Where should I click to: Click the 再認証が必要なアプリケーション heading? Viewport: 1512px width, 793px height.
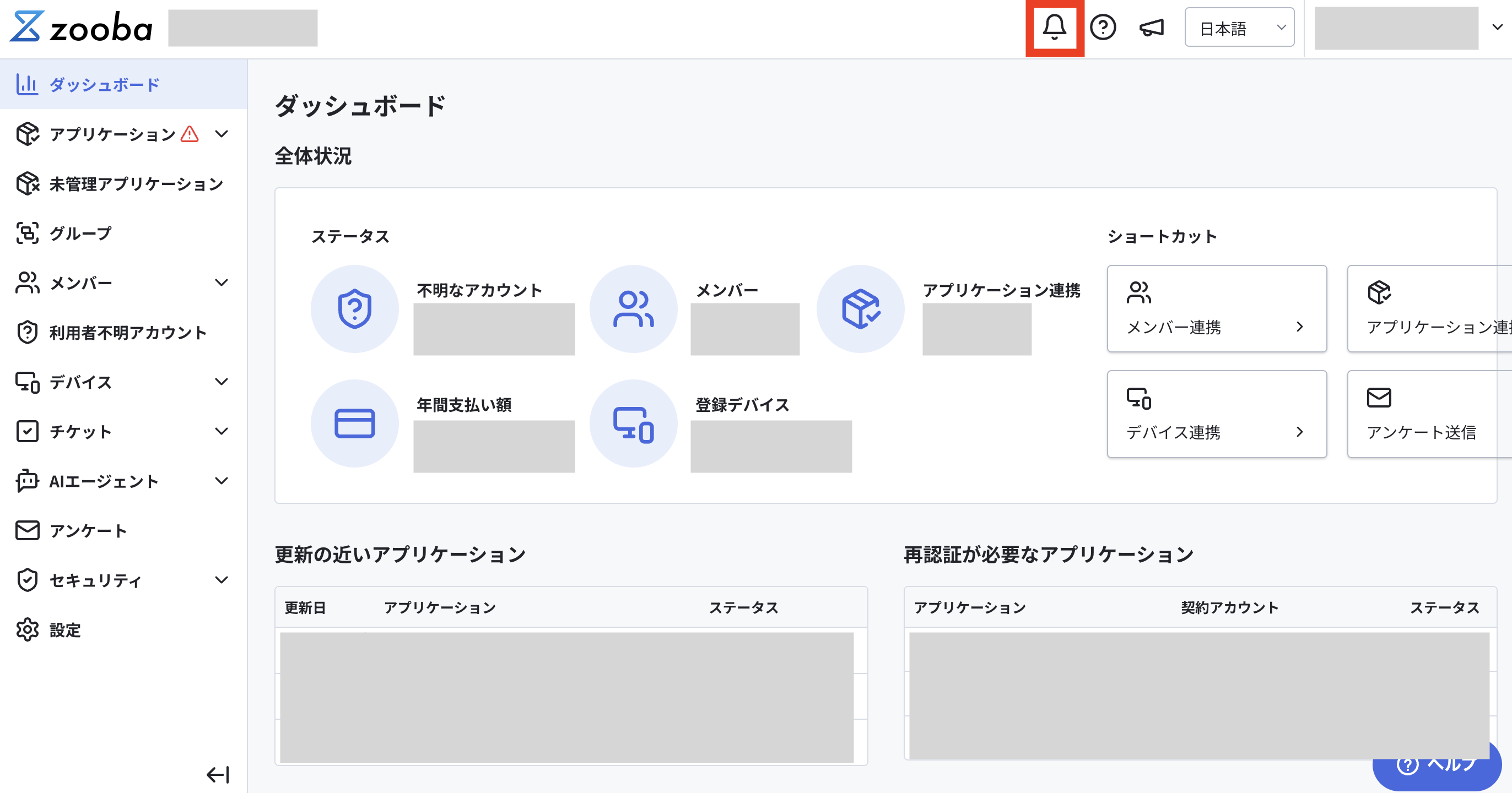pyautogui.click(x=1048, y=555)
